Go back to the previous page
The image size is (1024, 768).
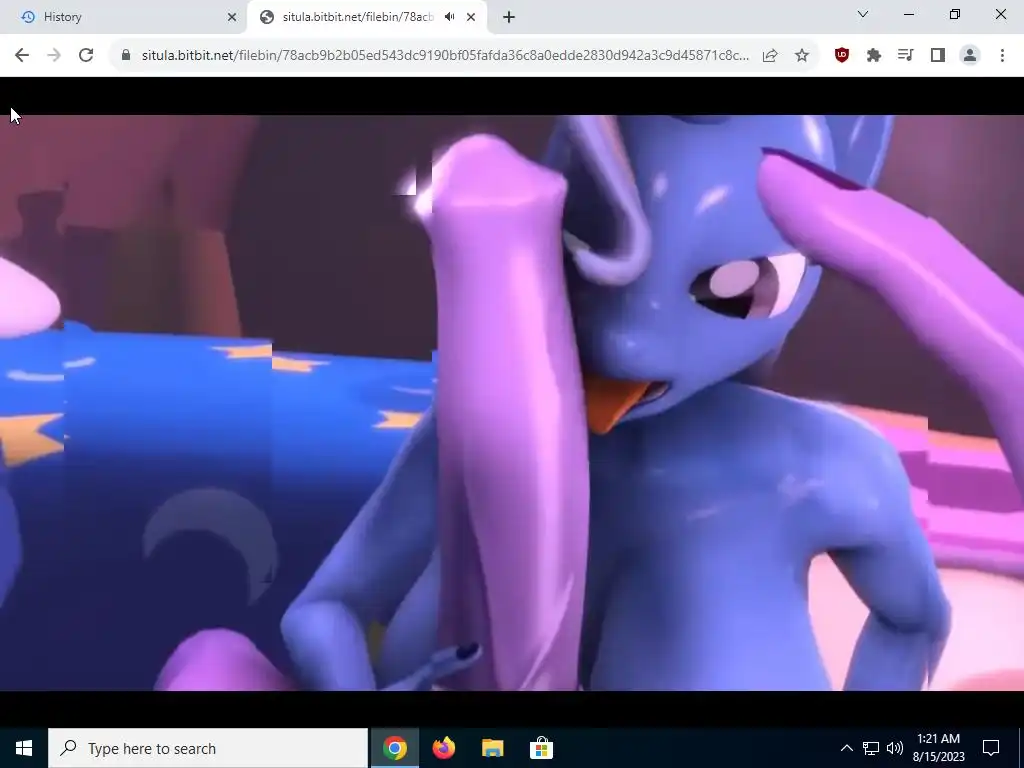(22, 56)
